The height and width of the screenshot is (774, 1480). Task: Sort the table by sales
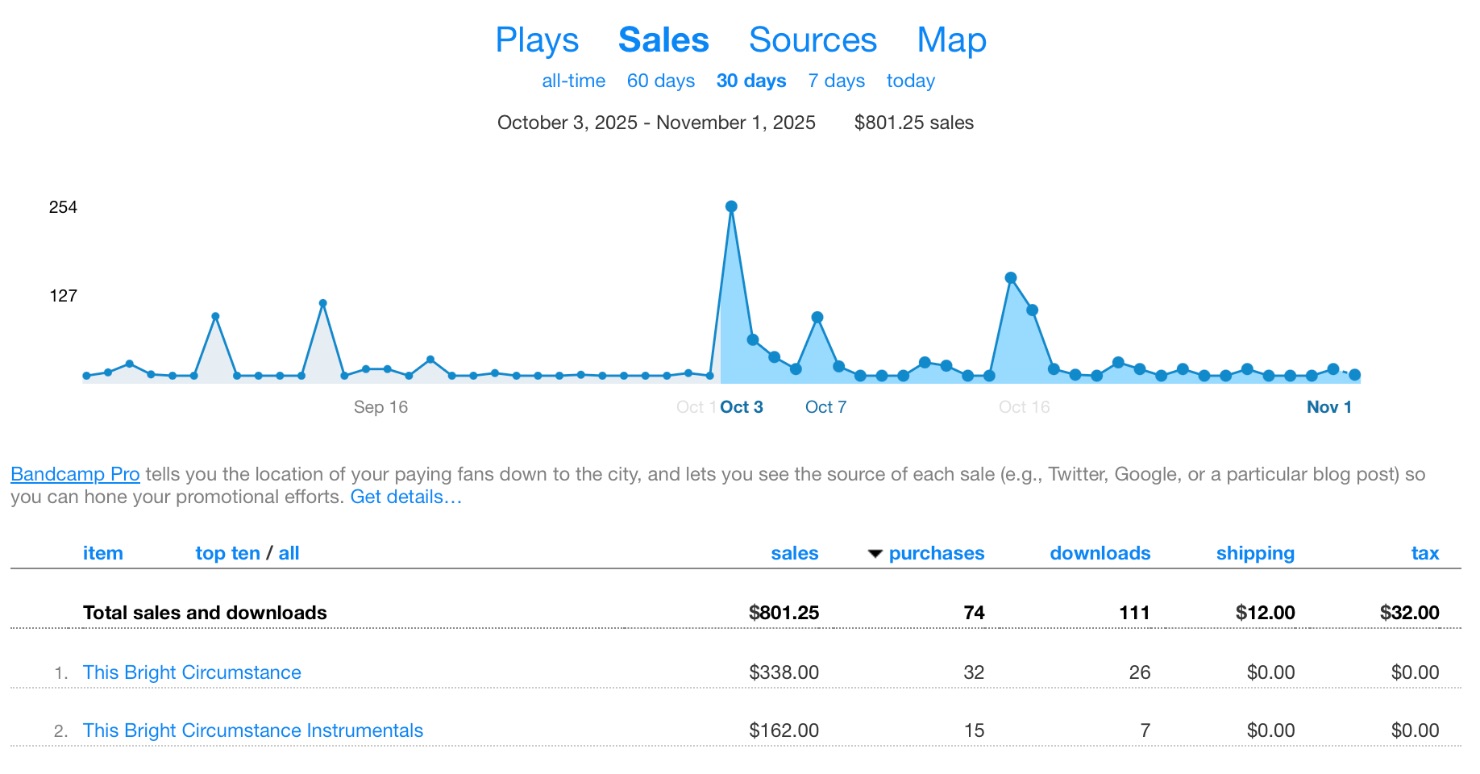(794, 553)
